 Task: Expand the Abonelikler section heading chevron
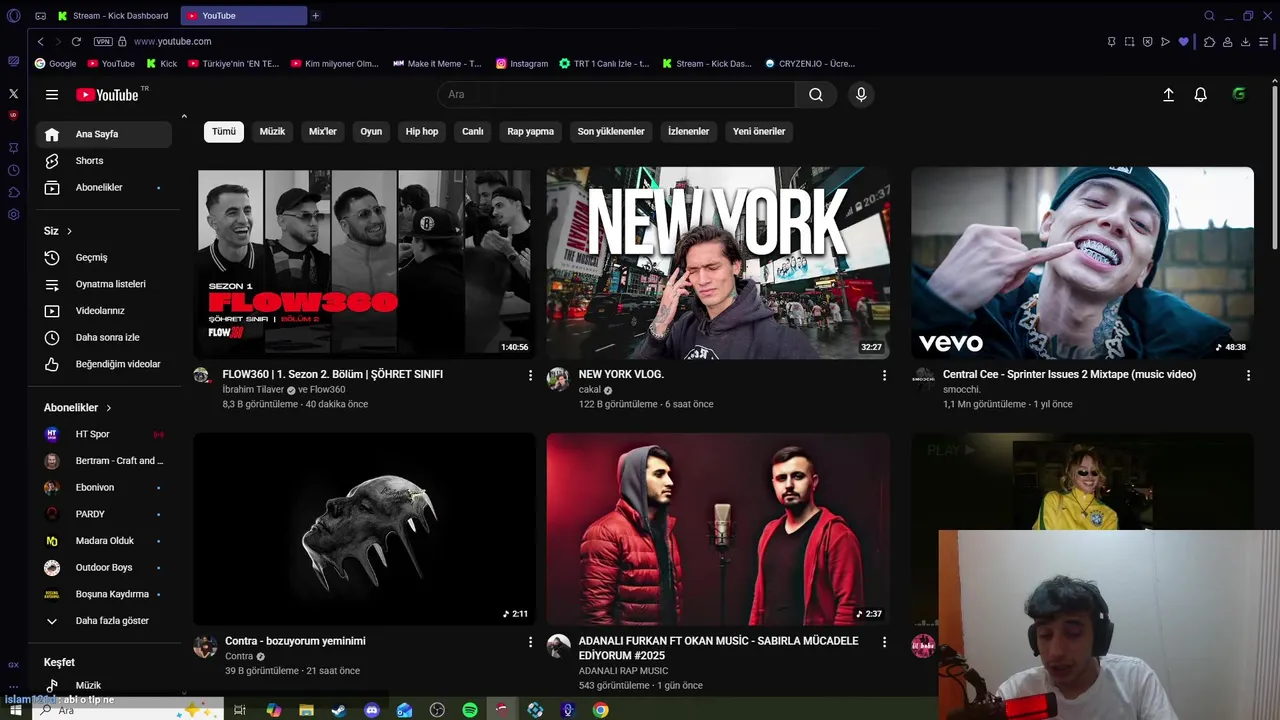(x=108, y=408)
